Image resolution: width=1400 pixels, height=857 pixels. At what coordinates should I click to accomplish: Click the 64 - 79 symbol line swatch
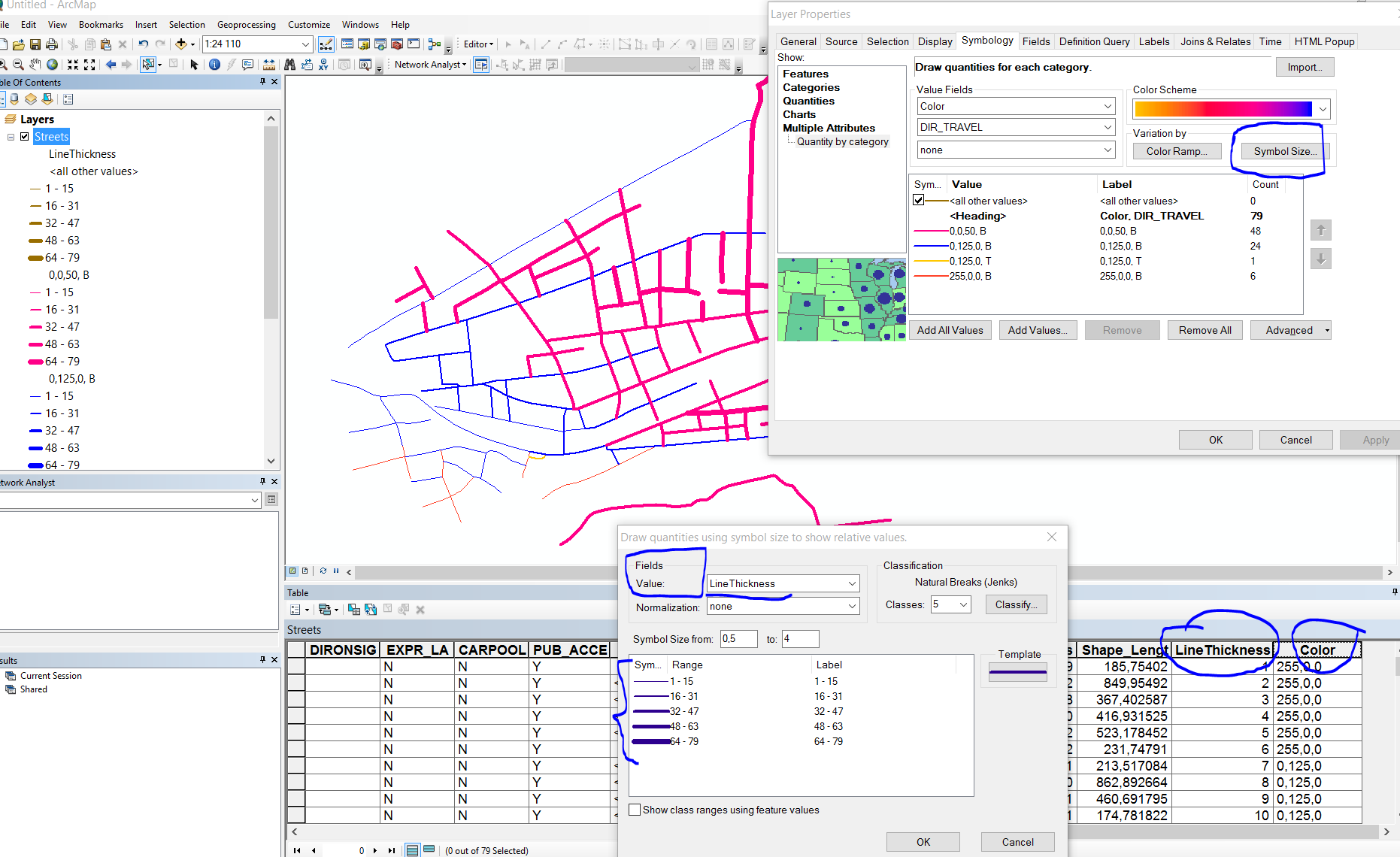coord(651,741)
